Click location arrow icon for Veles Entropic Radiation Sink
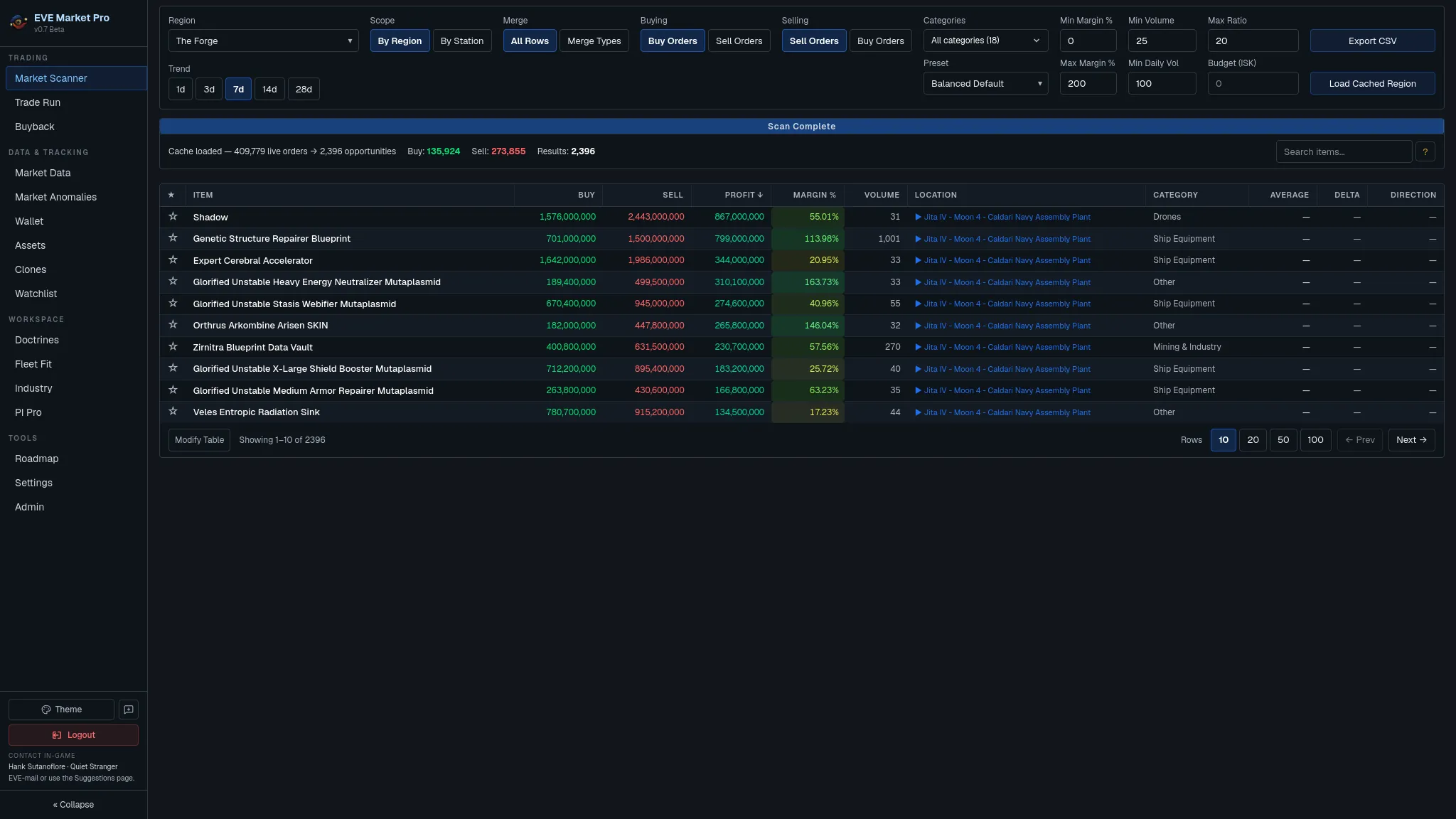The width and height of the screenshot is (1456, 819). (x=918, y=412)
